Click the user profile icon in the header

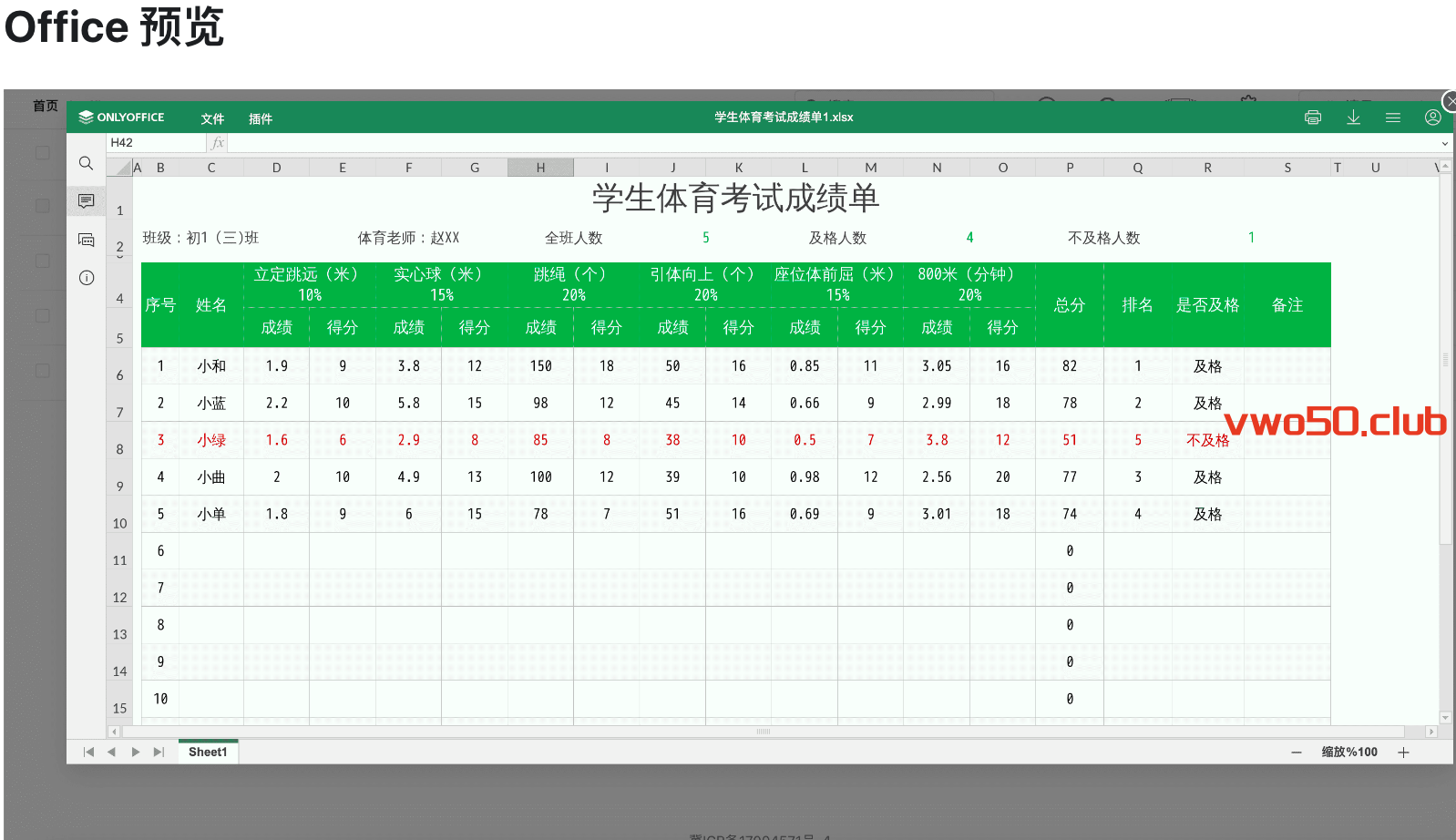(1432, 118)
